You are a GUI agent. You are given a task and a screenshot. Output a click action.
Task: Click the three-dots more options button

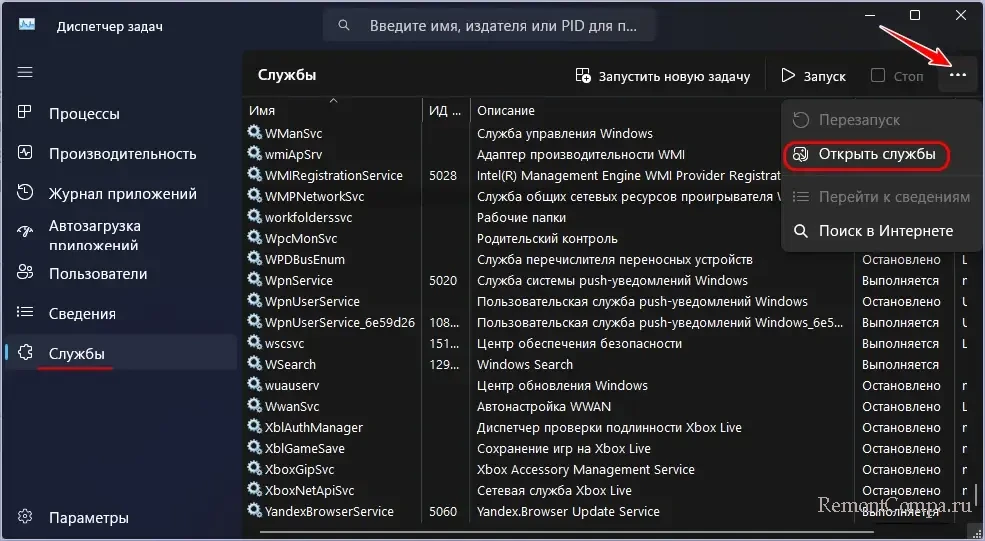[x=958, y=76]
